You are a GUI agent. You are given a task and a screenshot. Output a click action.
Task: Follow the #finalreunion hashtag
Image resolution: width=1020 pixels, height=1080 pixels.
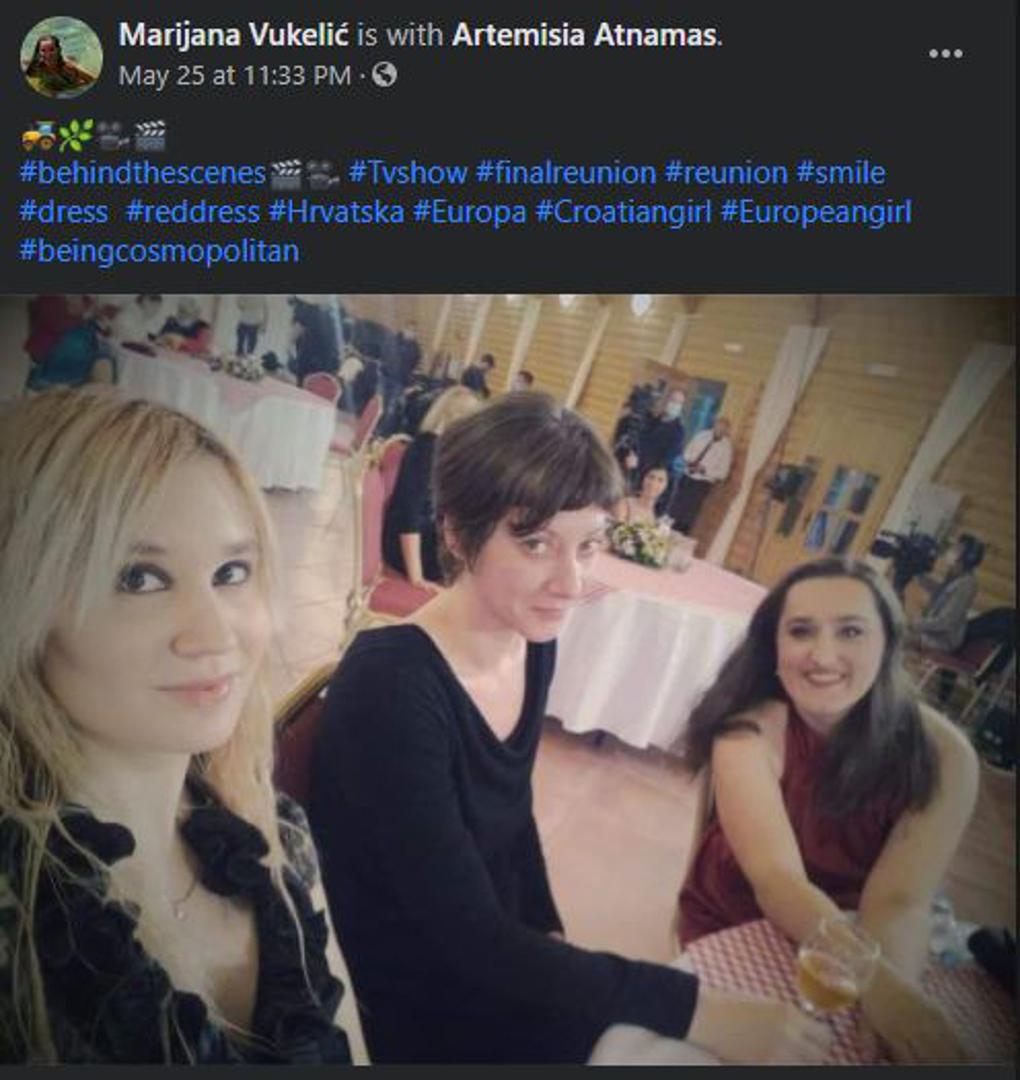tap(565, 173)
